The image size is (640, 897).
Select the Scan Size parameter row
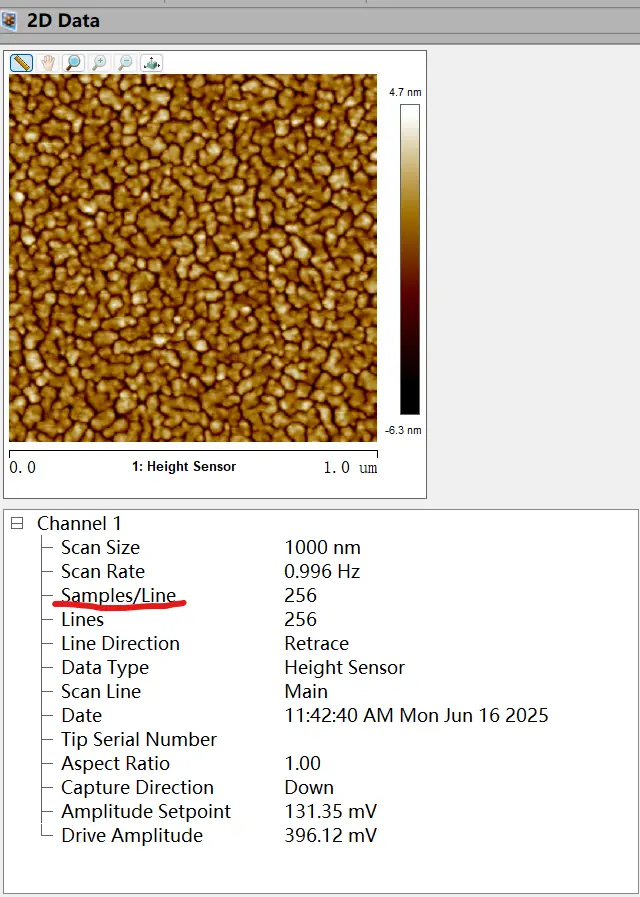100,547
